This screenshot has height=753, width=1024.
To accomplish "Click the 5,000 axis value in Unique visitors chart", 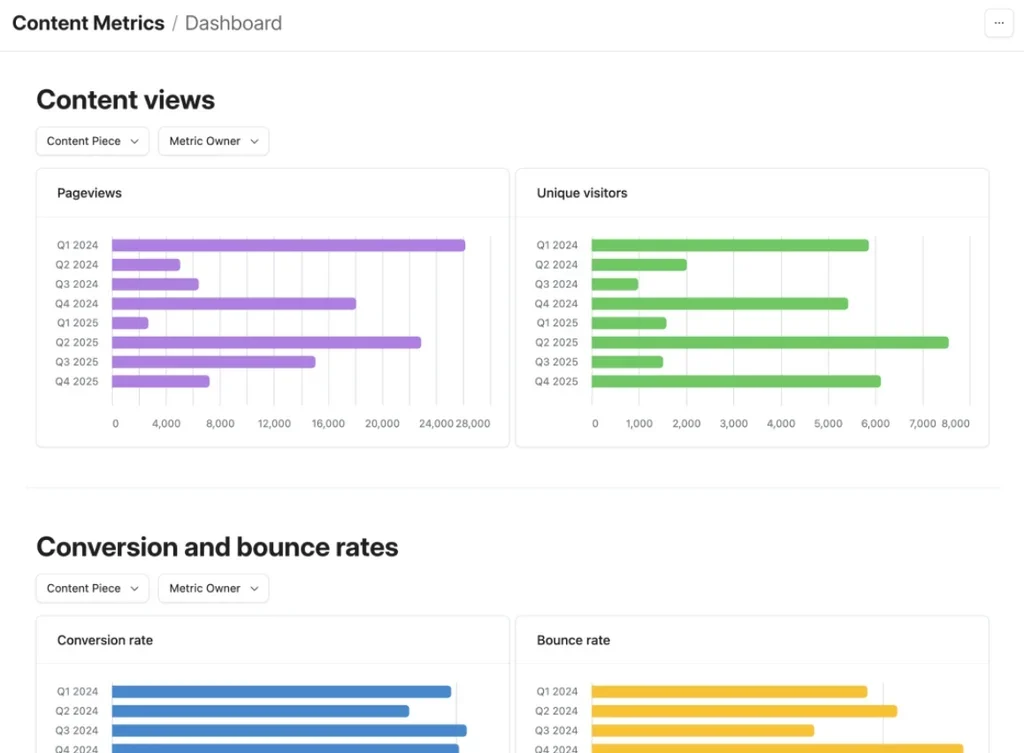I will coord(828,424).
